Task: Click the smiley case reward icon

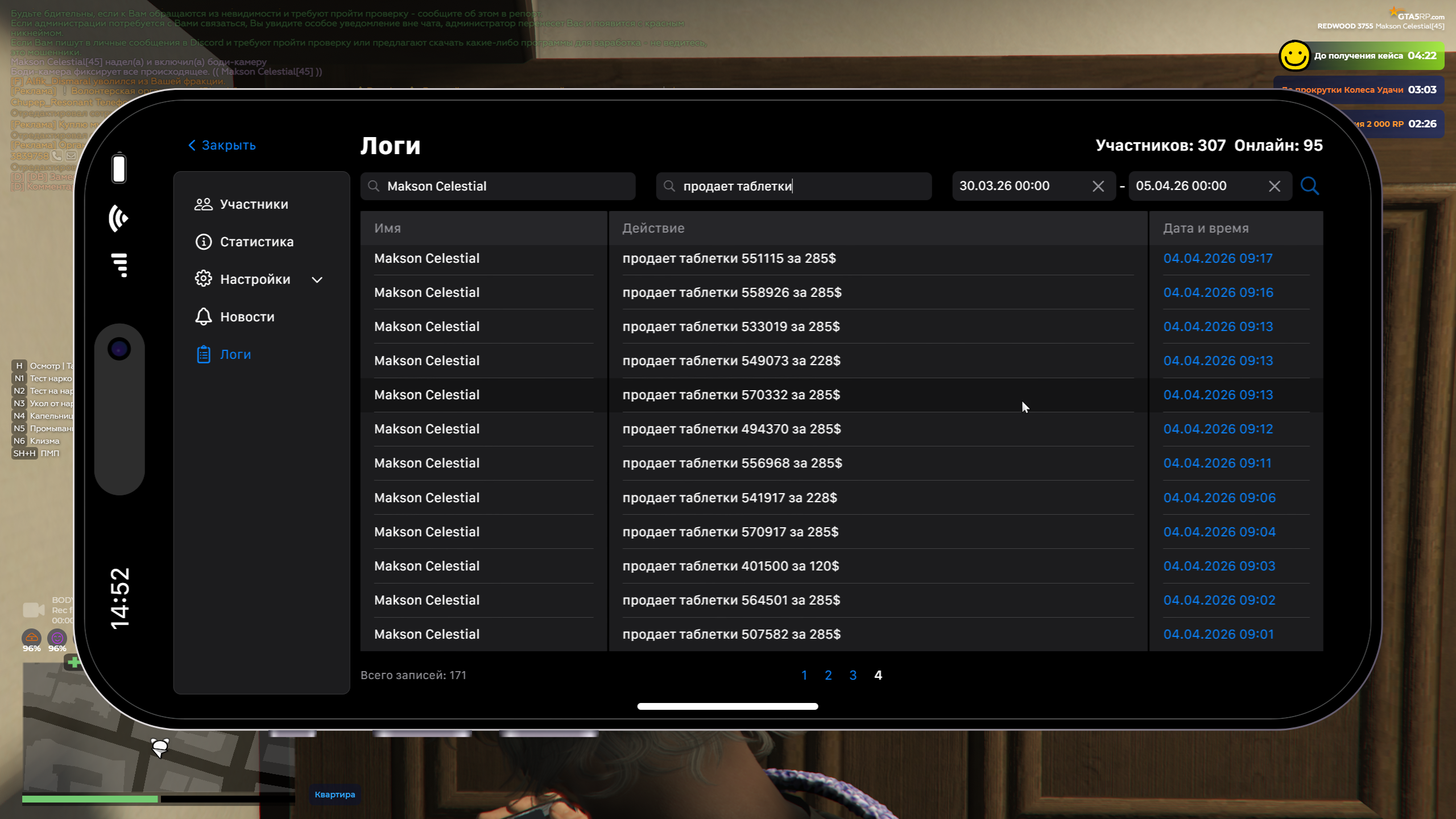Action: 1294,56
